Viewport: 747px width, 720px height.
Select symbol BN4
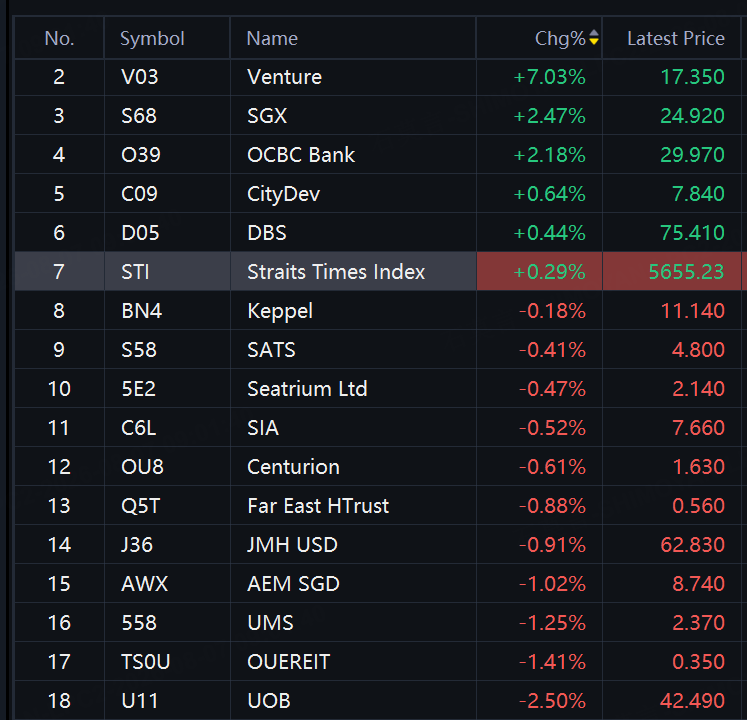point(141,311)
